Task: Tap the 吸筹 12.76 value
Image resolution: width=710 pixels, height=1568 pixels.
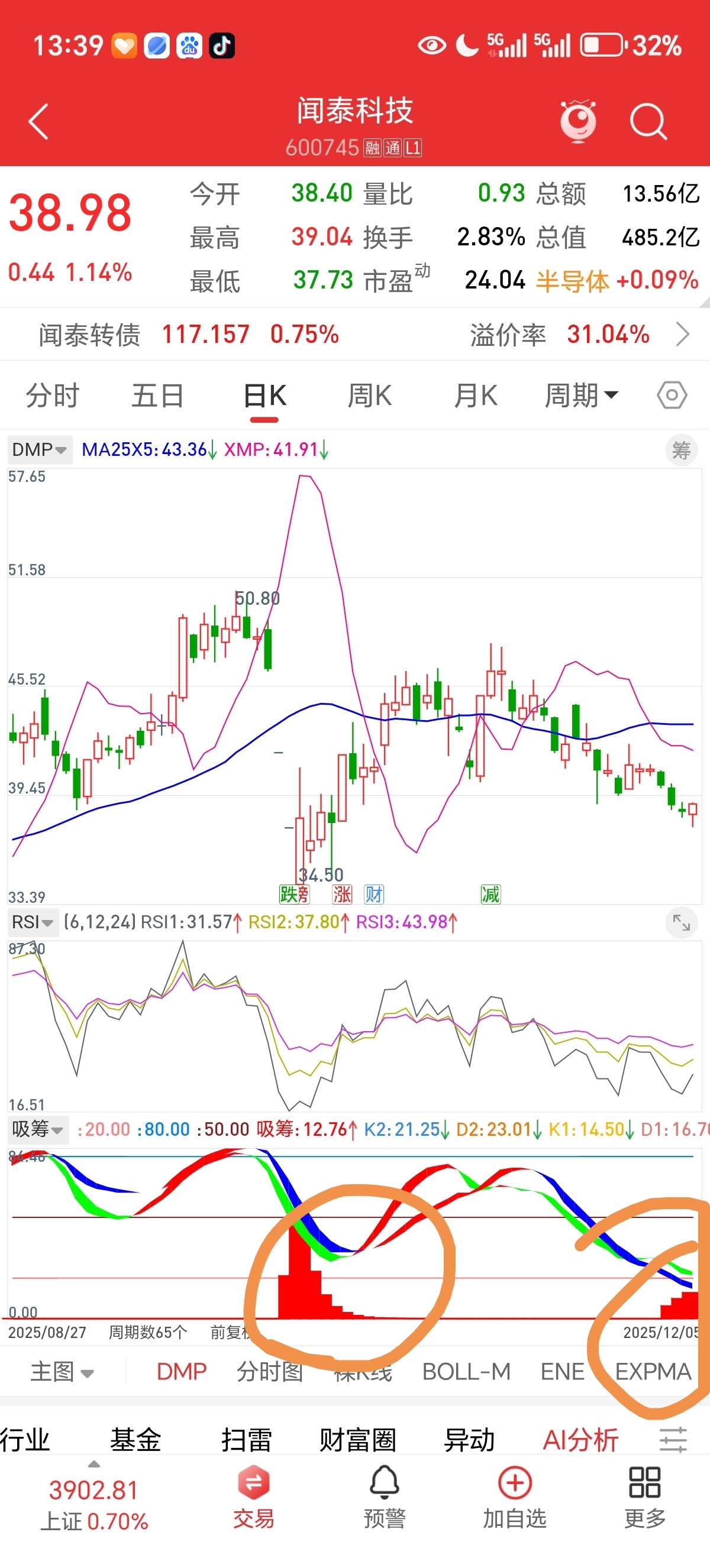Action: tap(307, 1130)
